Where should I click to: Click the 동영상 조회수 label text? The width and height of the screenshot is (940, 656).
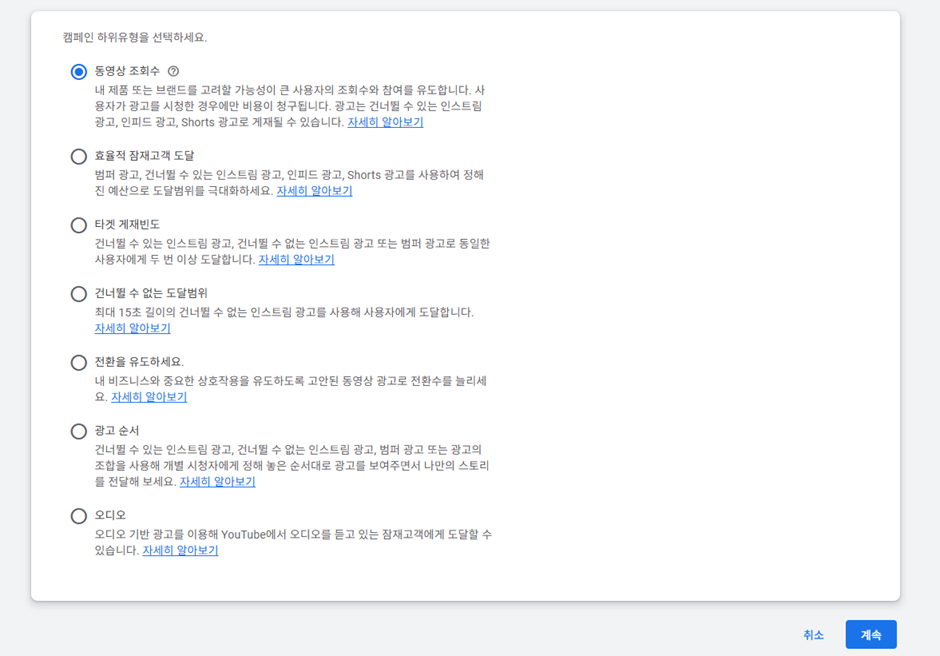coord(127,71)
